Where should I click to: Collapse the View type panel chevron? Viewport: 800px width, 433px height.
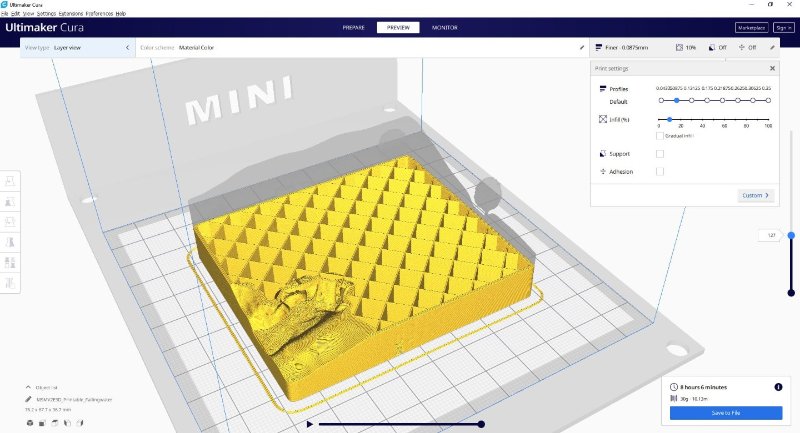pyautogui.click(x=128, y=47)
